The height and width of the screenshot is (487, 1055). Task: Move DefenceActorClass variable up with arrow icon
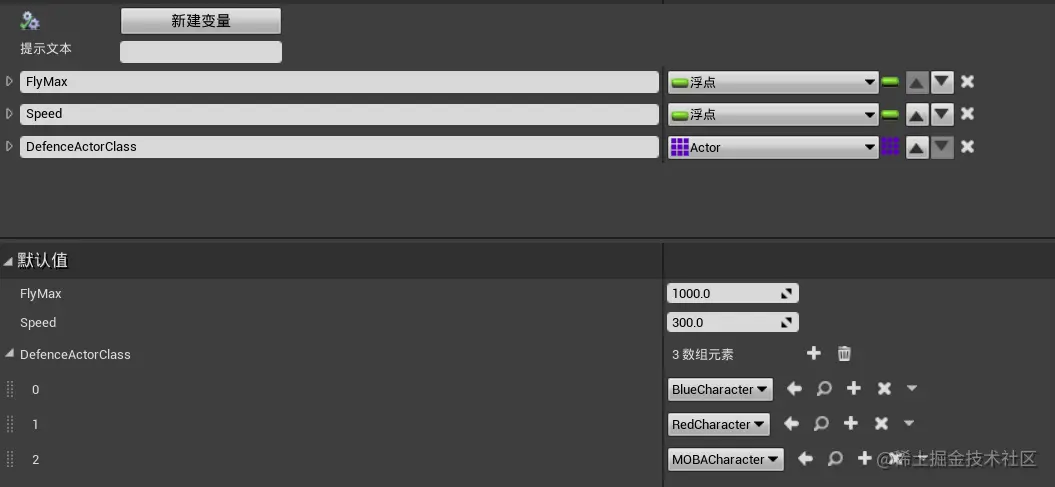click(916, 147)
